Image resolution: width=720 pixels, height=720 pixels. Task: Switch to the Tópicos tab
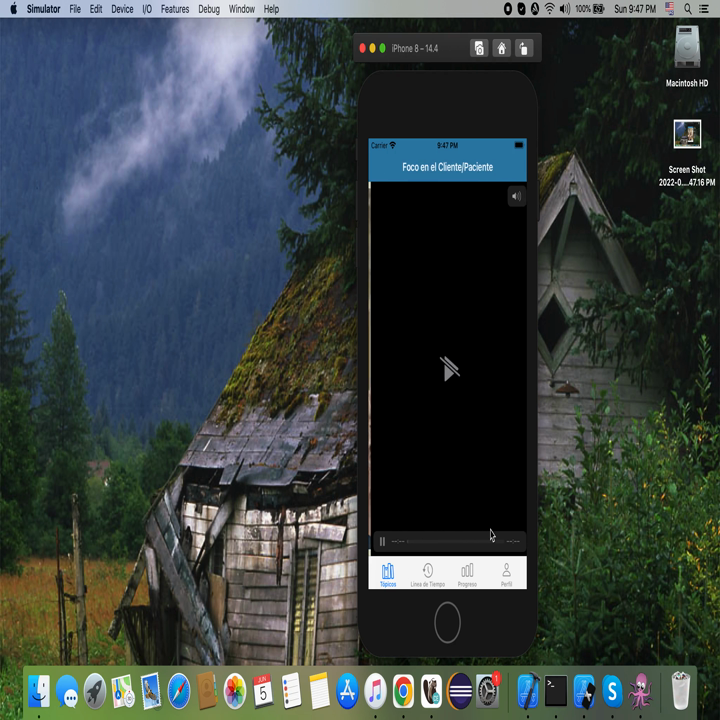click(388, 574)
